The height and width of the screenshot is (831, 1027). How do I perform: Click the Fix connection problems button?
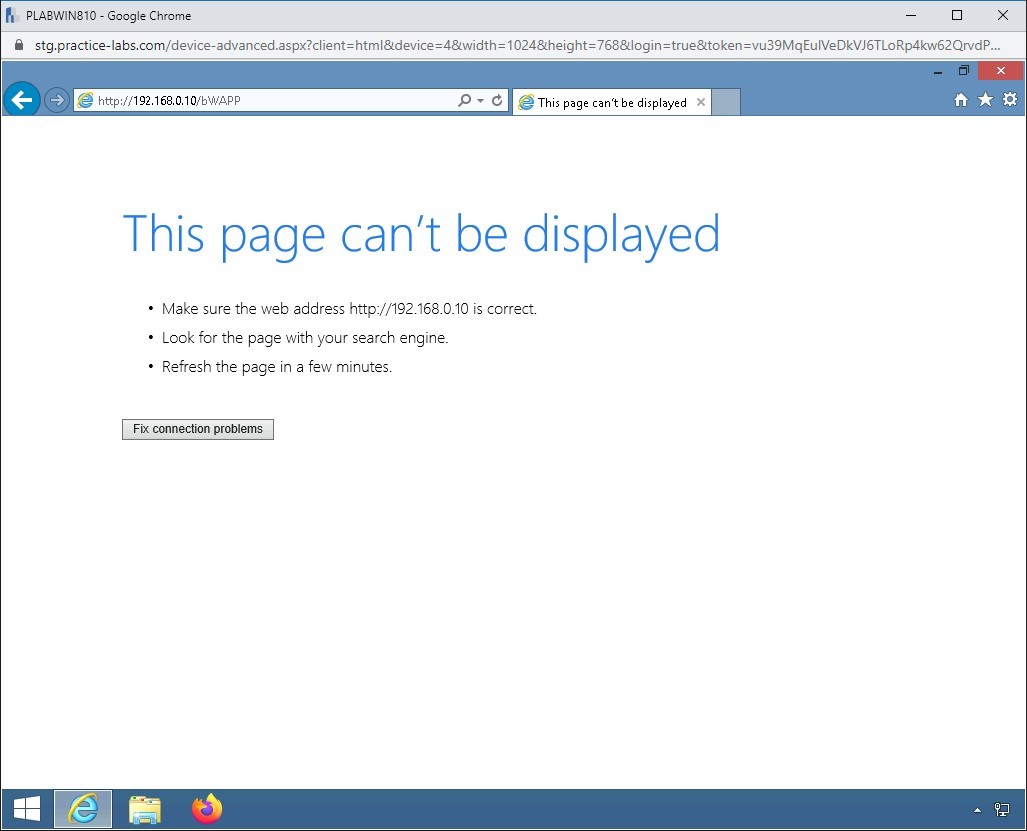click(197, 429)
